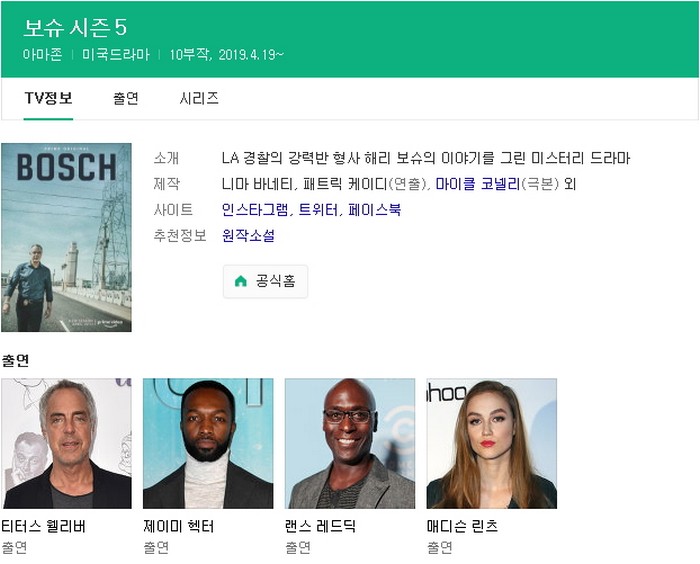Open the 공식홈 official site button

(265, 281)
